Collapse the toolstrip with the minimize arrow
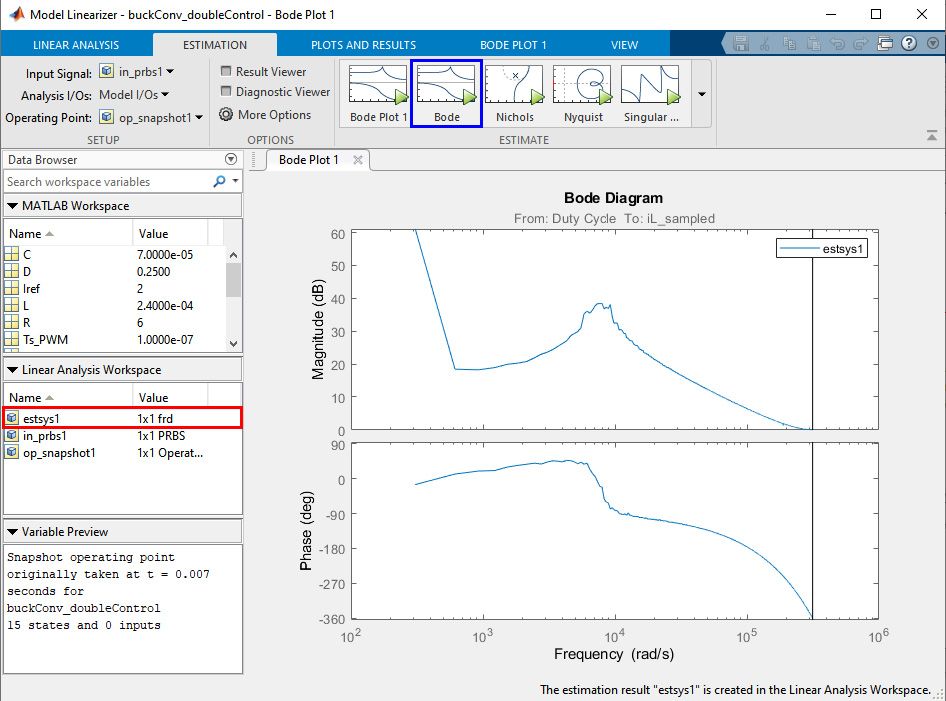This screenshot has height=701, width=946. coord(932,134)
